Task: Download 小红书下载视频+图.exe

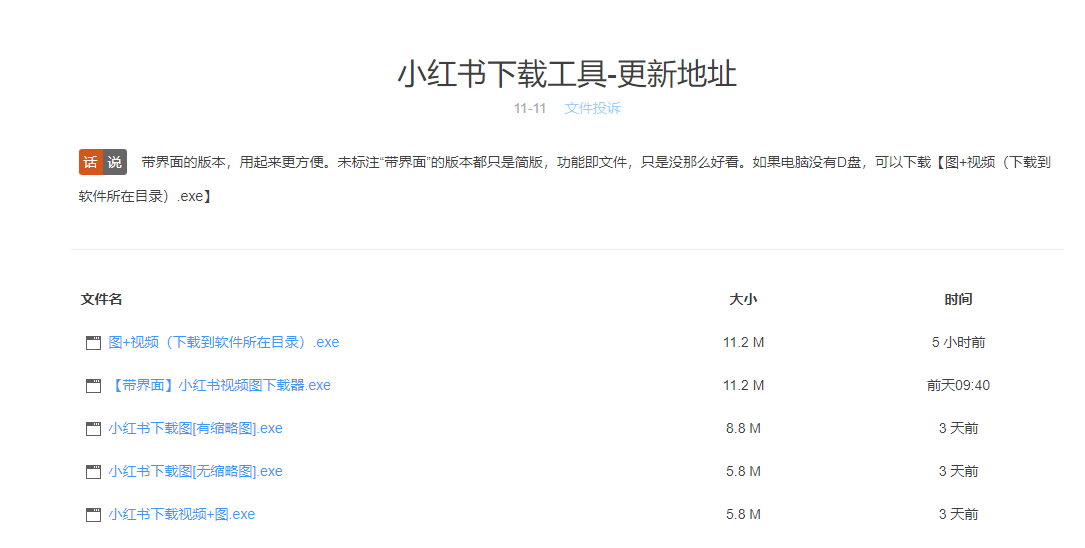Action: [x=182, y=514]
